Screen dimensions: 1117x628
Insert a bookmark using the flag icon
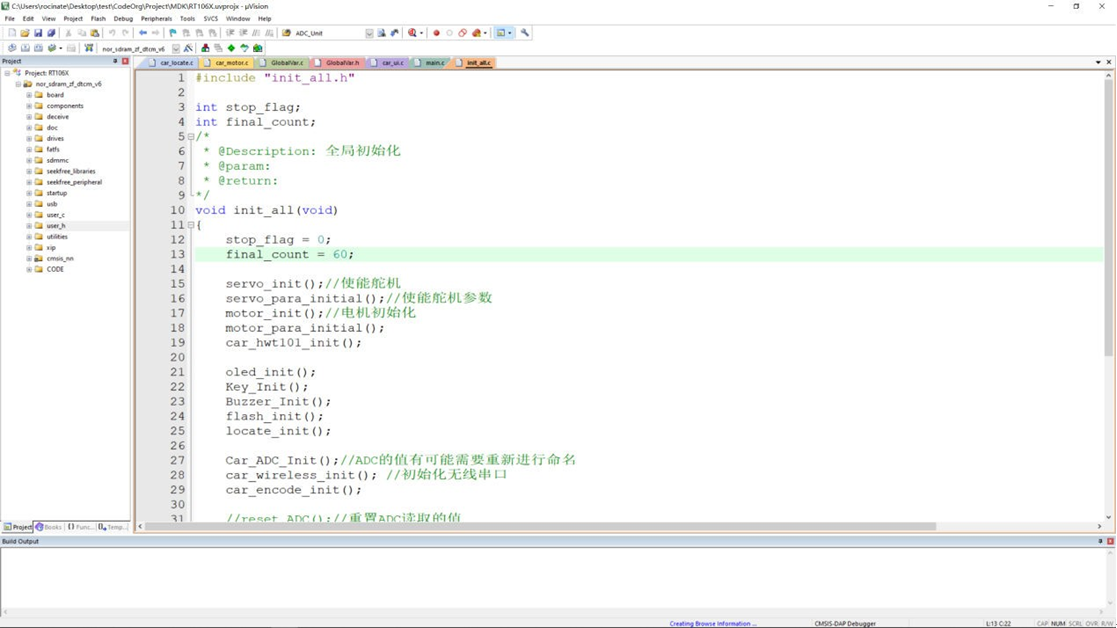(x=172, y=33)
